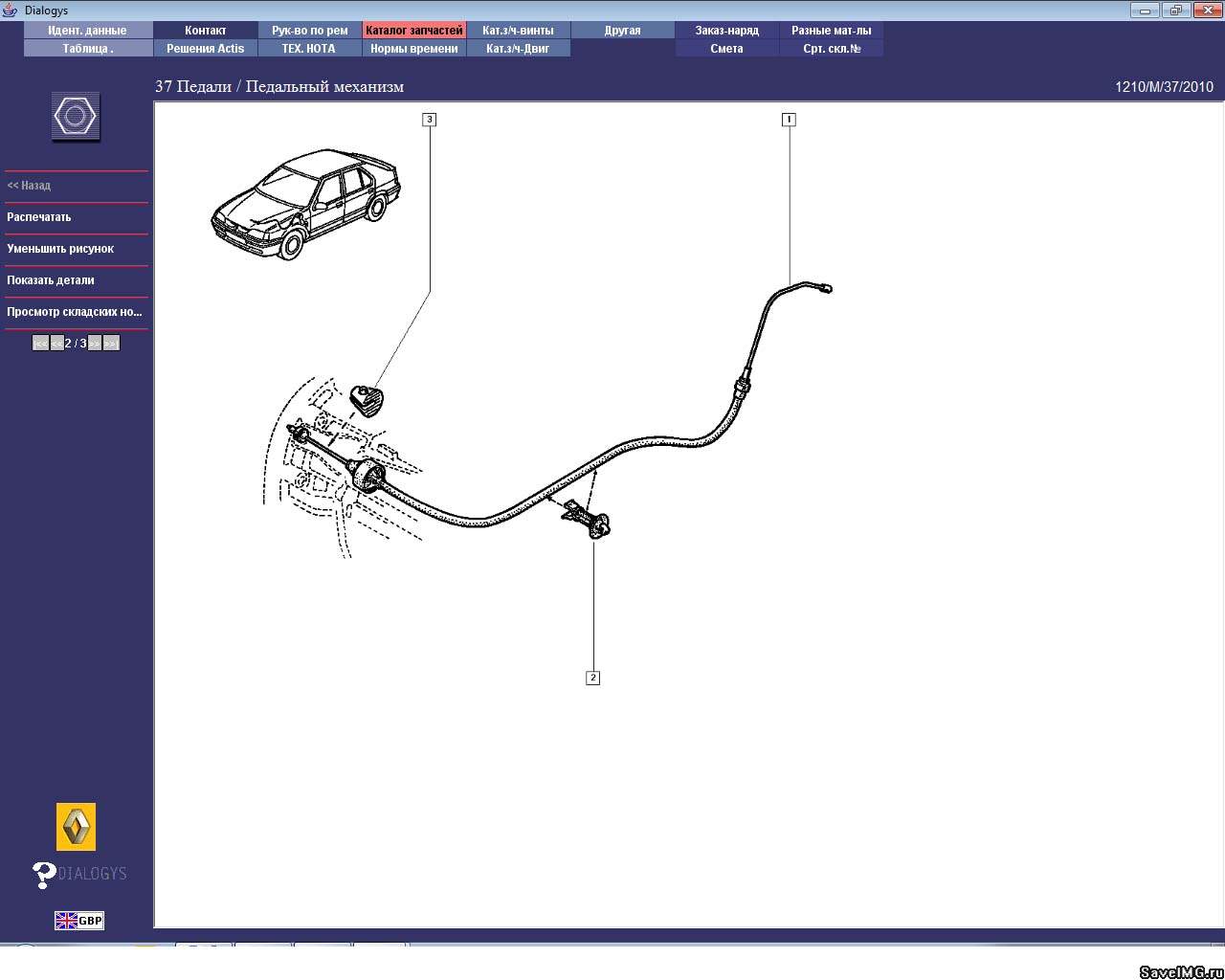1225x980 pixels.
Task: Click the rubber grommet part near callout 3
Action: point(368,399)
